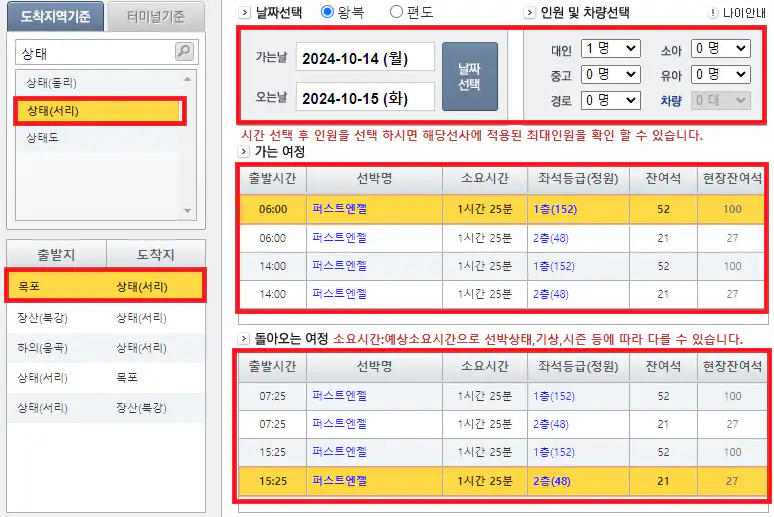Click the 오는날 date field
Viewport: 774px width, 517px height.
(x=365, y=97)
